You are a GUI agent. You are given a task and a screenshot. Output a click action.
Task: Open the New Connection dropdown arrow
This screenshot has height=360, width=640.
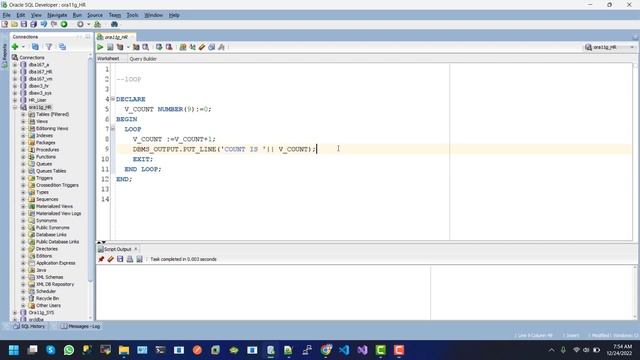click(23, 47)
